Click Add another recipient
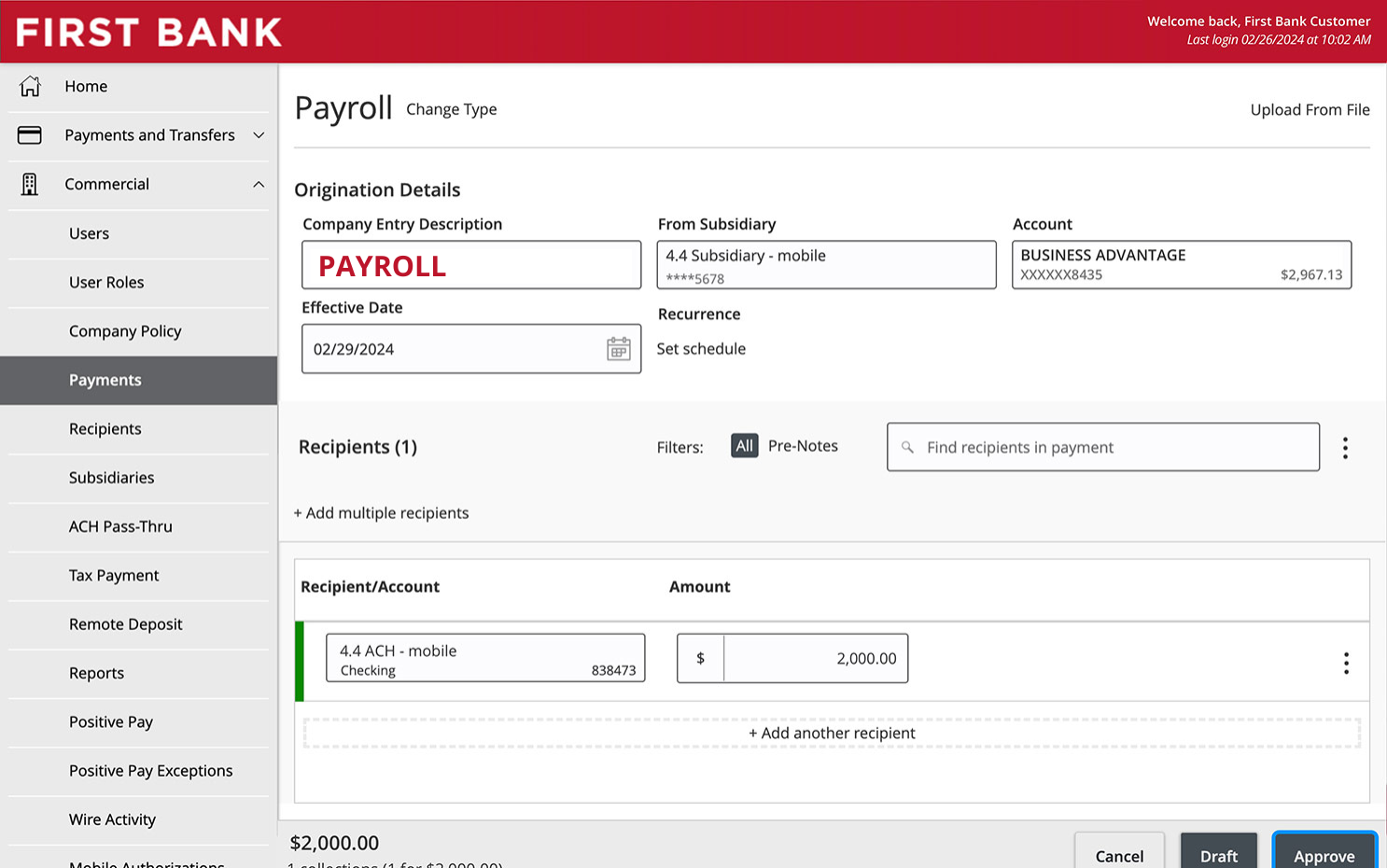 [x=832, y=733]
